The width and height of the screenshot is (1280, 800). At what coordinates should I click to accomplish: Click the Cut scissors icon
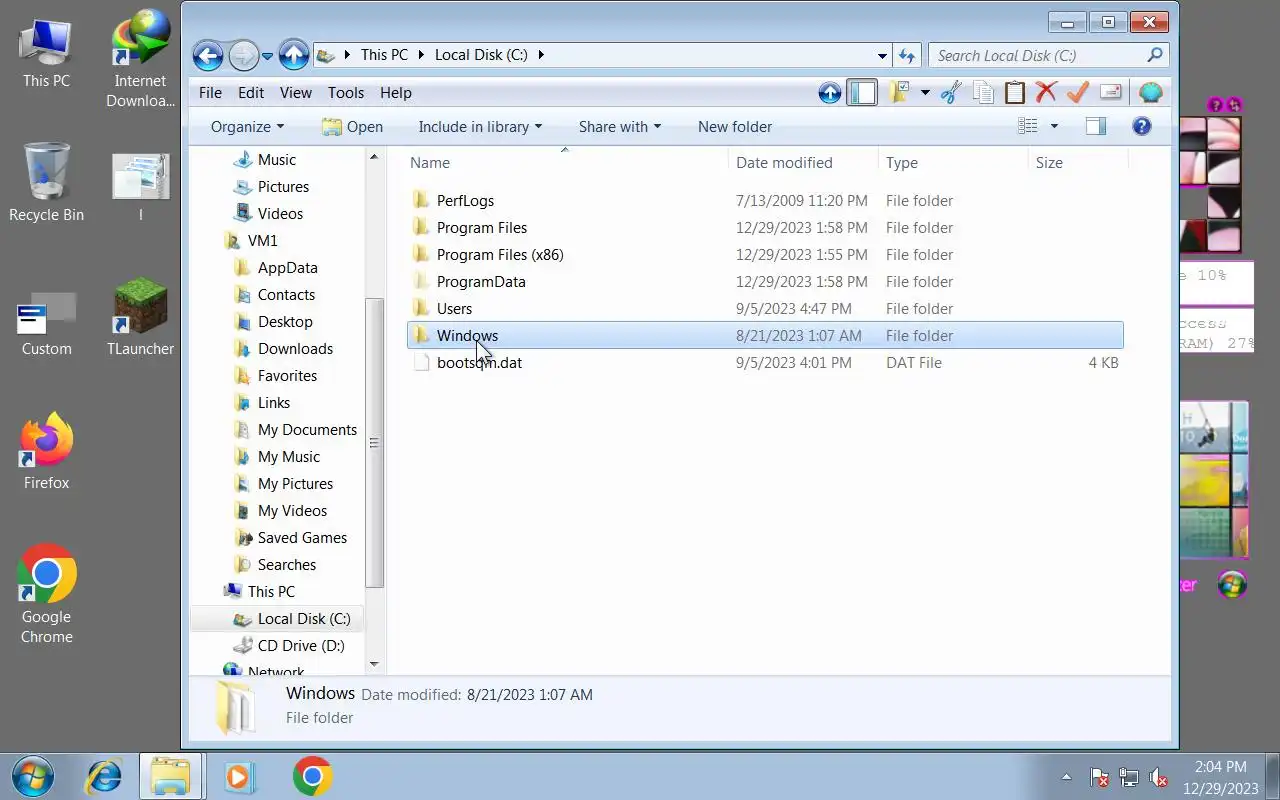tap(951, 93)
